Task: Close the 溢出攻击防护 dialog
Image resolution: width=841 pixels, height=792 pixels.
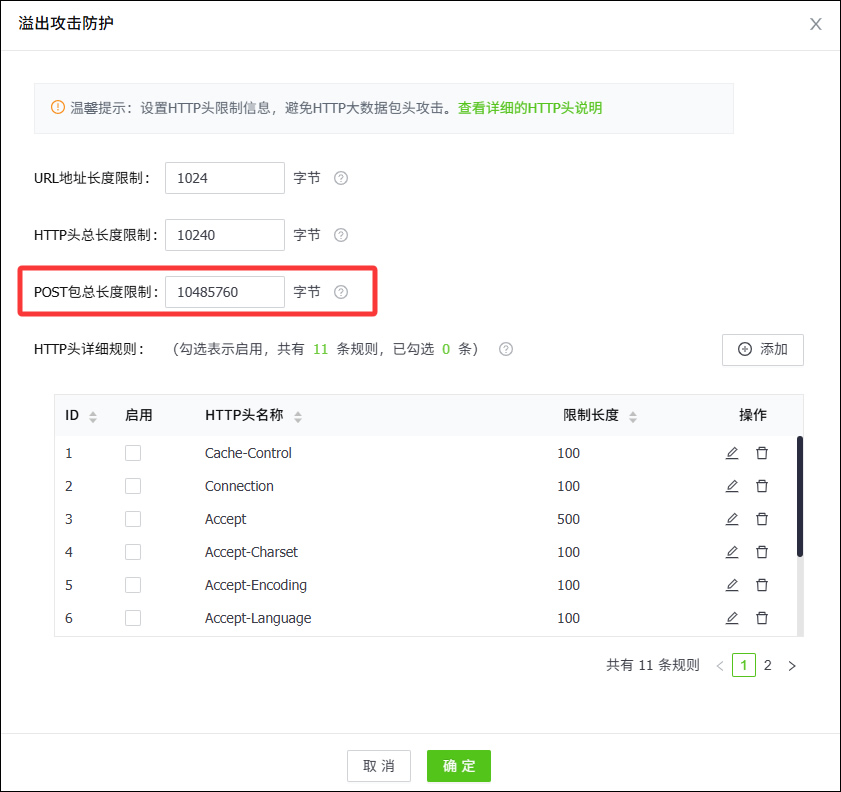Action: (816, 24)
